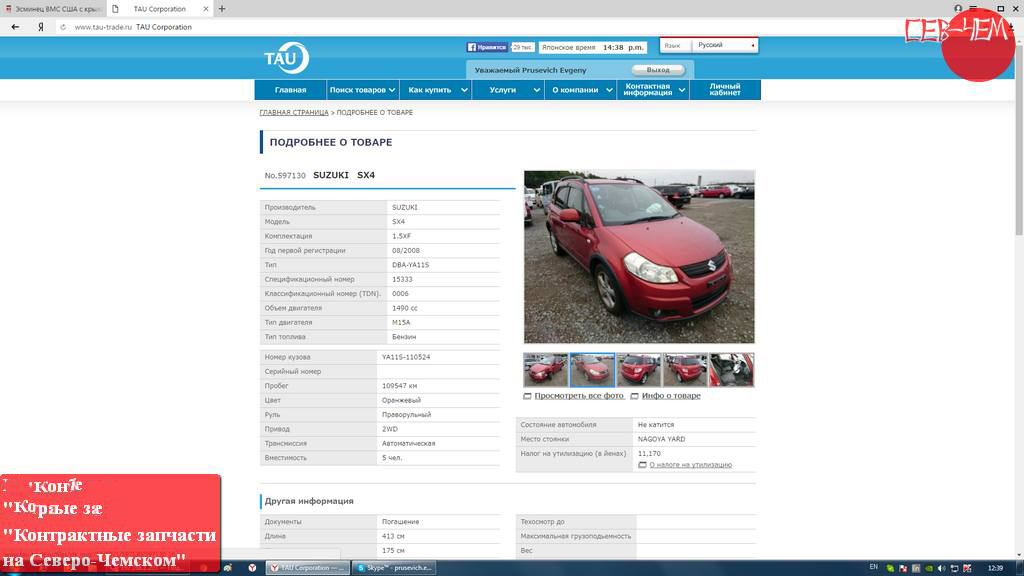This screenshot has height=576, width=1024.
Task: Click the engine volume value '1490 cc'
Action: click(404, 308)
